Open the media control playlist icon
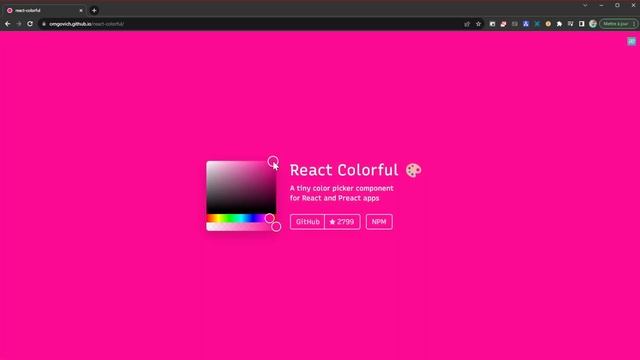 [x=570, y=24]
